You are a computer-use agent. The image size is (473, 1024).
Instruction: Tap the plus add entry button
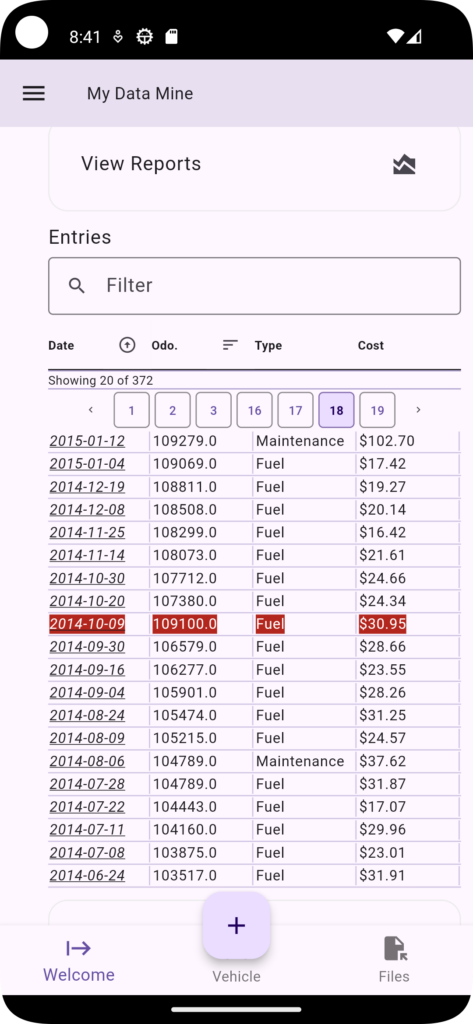pyautogui.click(x=236, y=925)
